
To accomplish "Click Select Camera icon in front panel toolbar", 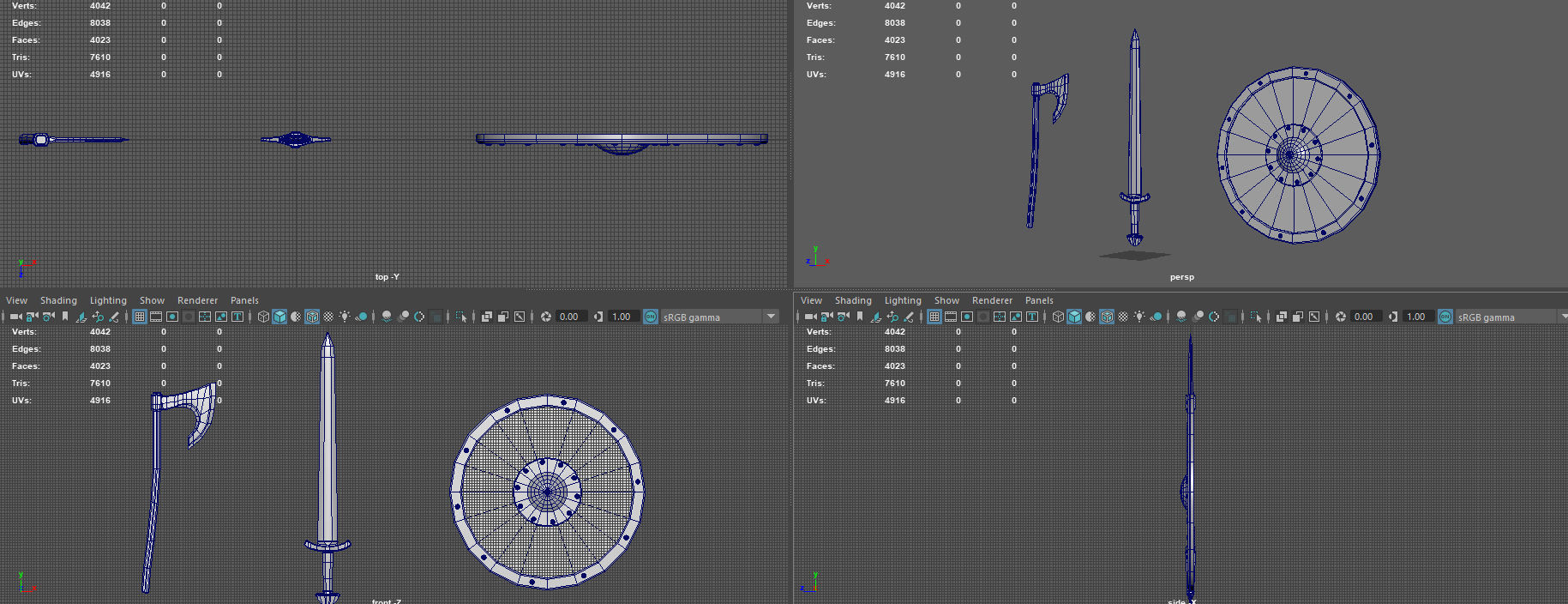I will (x=16, y=317).
